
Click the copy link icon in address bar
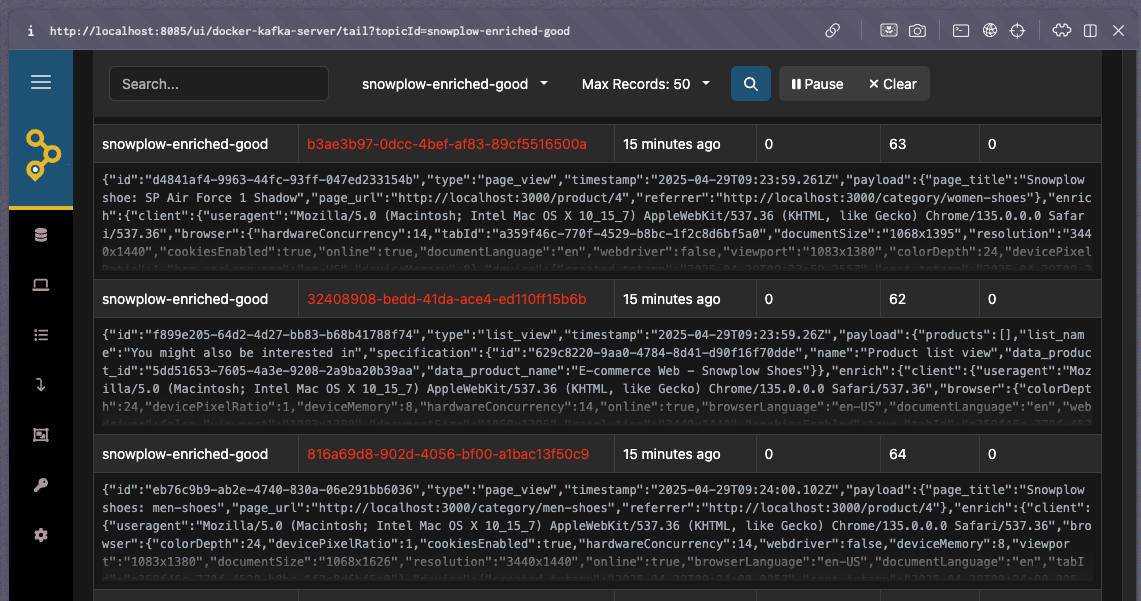pyautogui.click(x=832, y=31)
